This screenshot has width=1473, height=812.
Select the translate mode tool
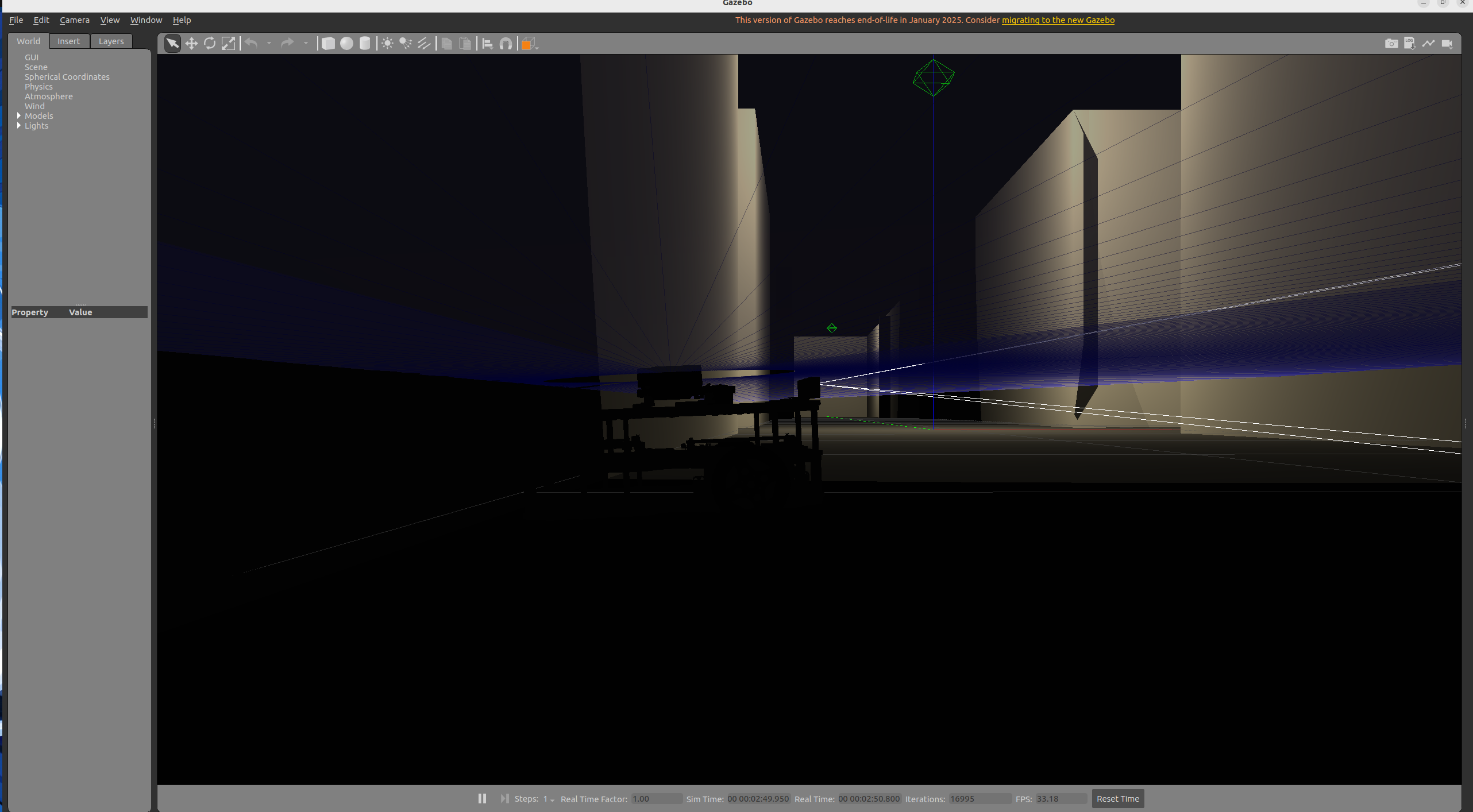[x=191, y=44]
